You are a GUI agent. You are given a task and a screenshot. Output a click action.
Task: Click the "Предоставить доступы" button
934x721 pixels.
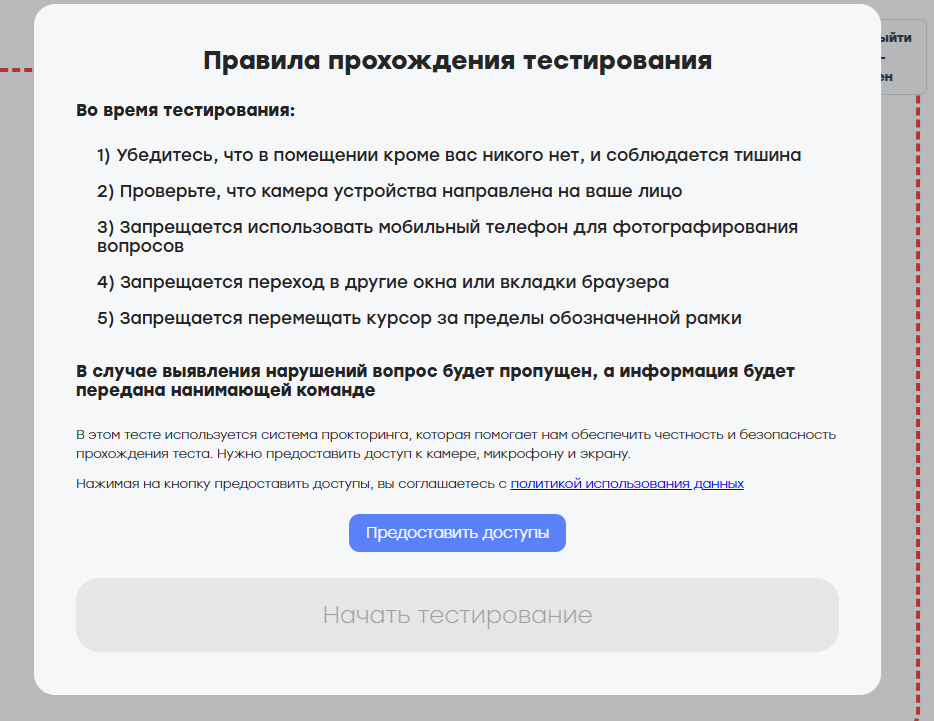[x=457, y=533]
